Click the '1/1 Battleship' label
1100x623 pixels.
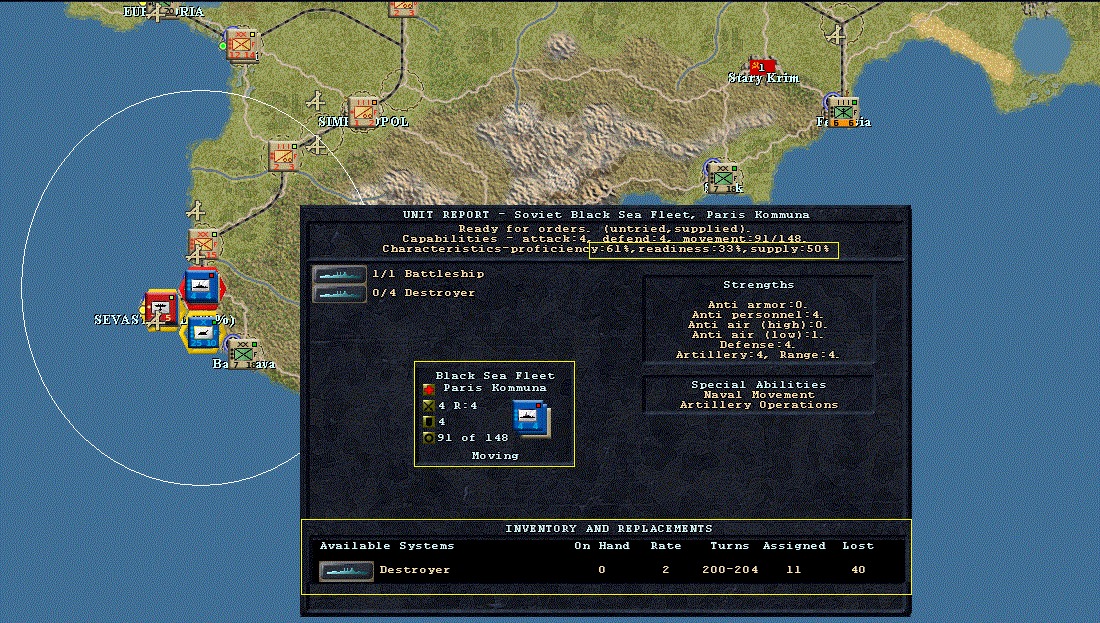[428, 274]
